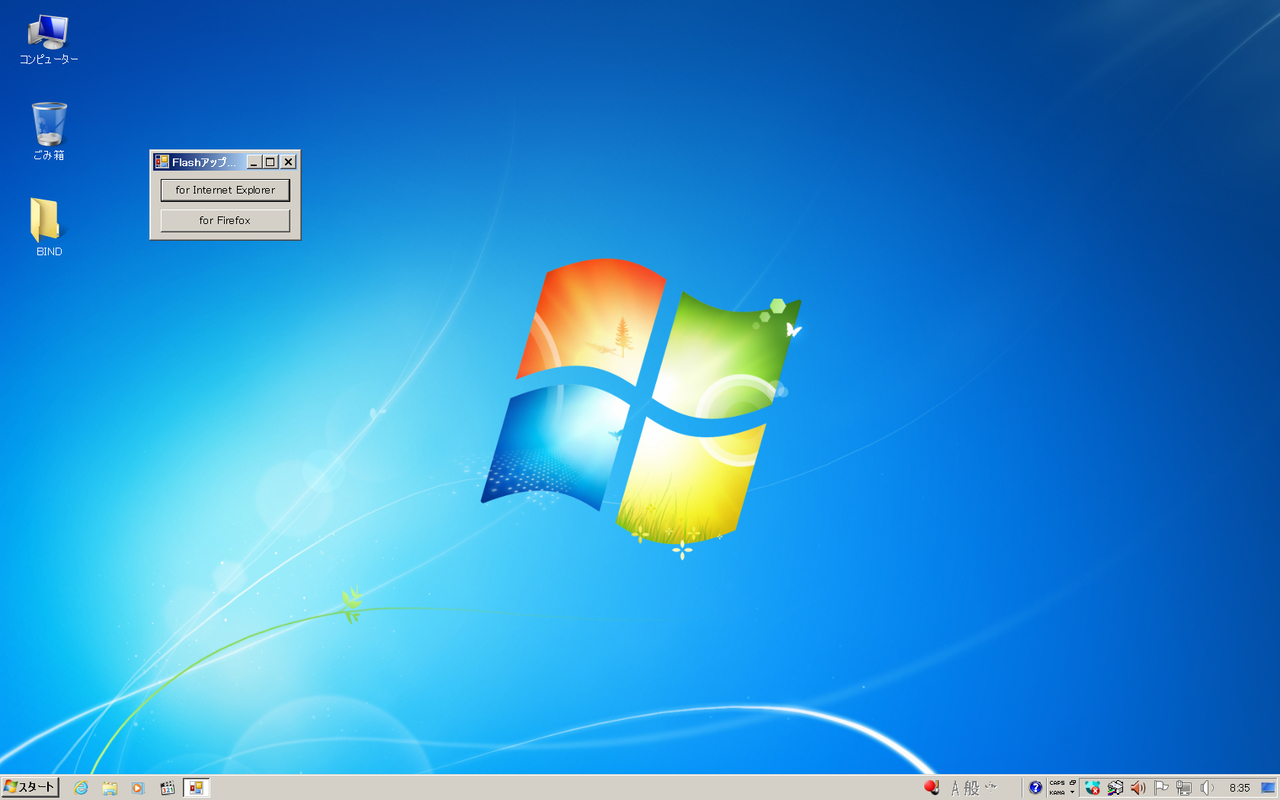Activate the Flash app taskbar button

pyautogui.click(x=196, y=788)
